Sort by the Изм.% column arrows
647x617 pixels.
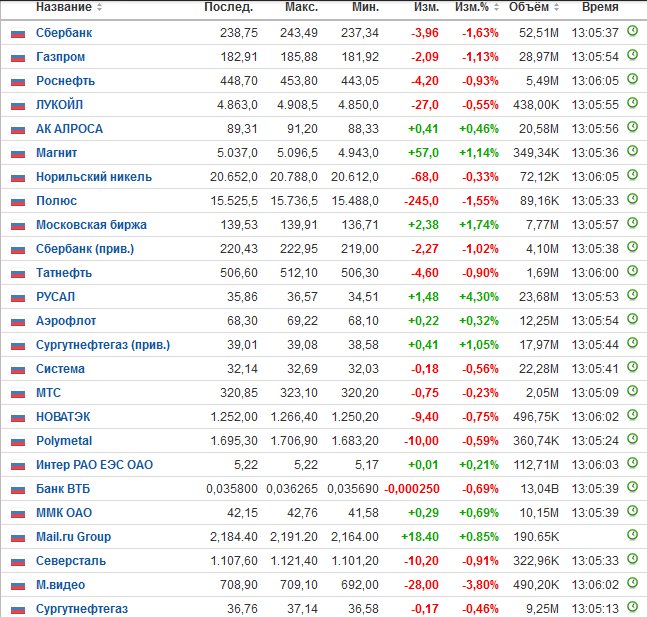click(496, 7)
